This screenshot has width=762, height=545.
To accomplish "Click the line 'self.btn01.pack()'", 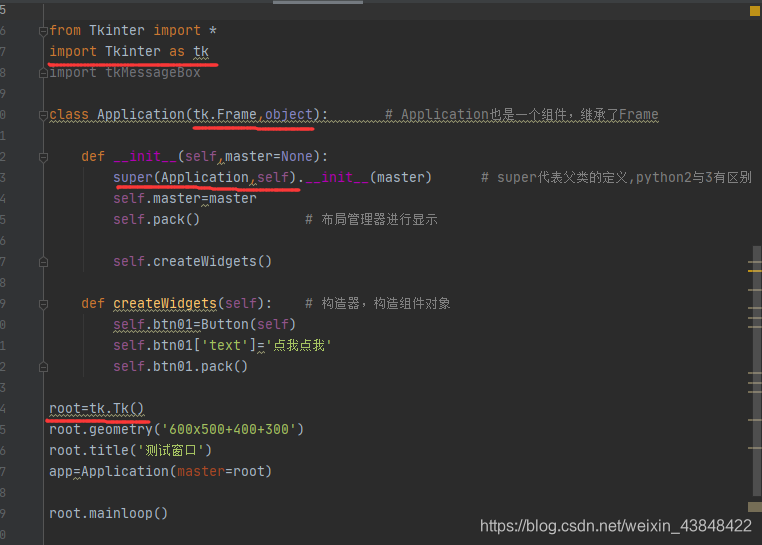I will point(180,366).
